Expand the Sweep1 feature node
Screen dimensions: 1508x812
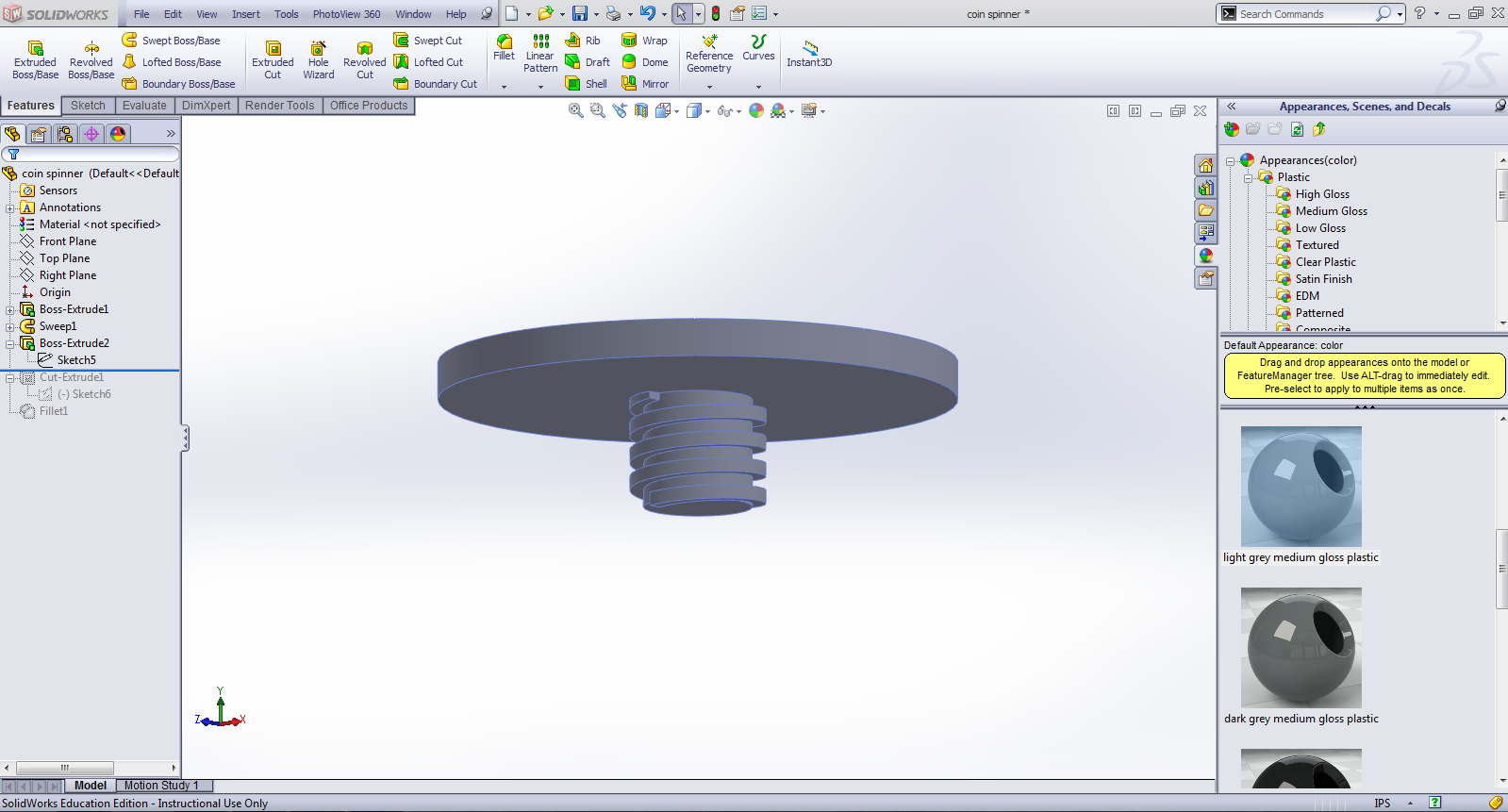coord(10,327)
